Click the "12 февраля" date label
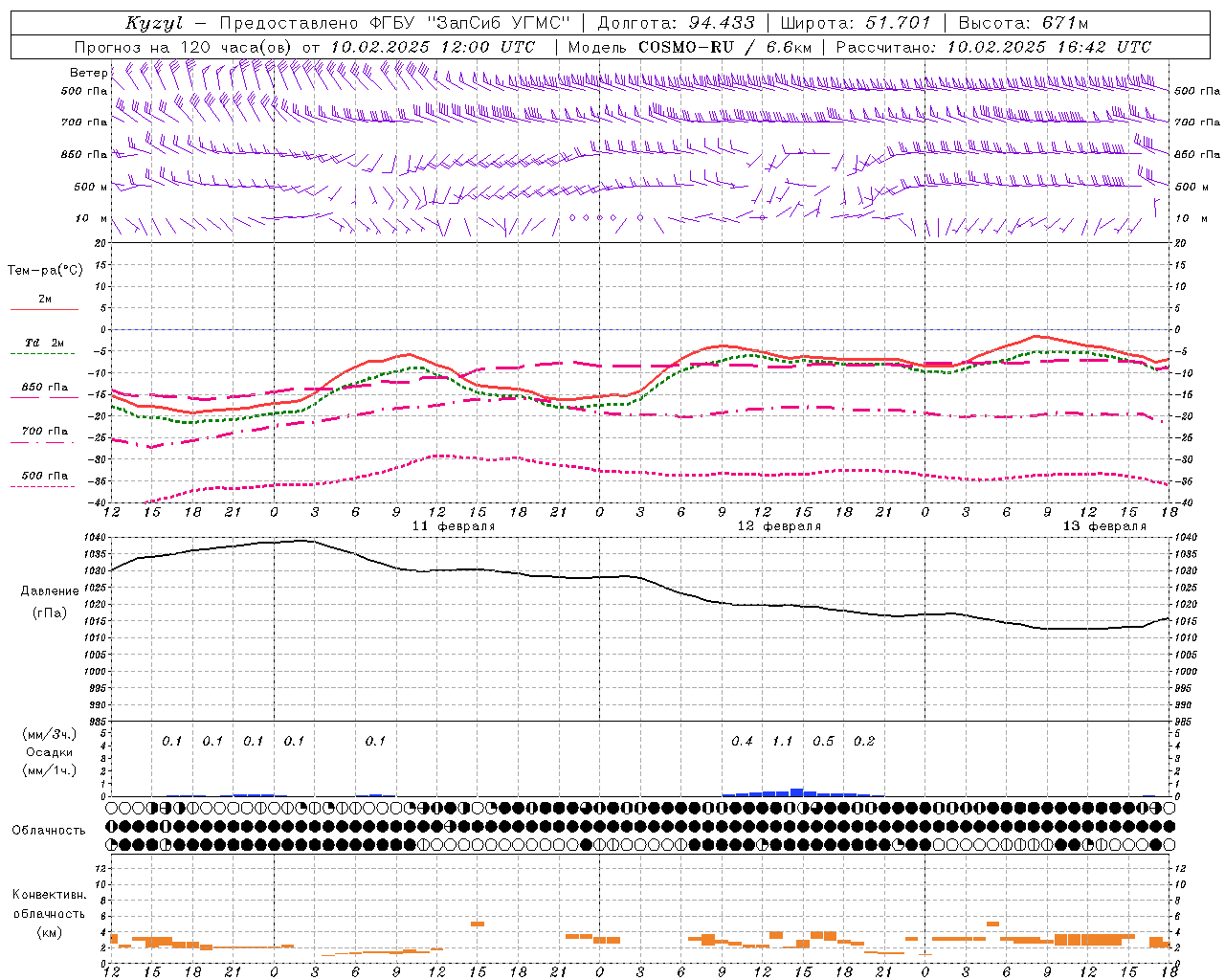The image size is (1225, 980). pyautogui.click(x=779, y=526)
